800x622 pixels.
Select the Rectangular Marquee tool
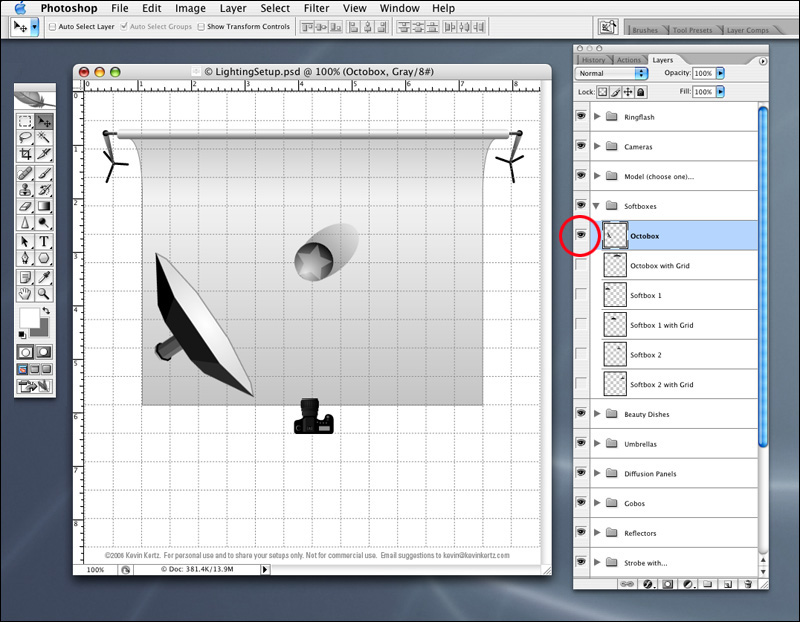click(x=25, y=121)
